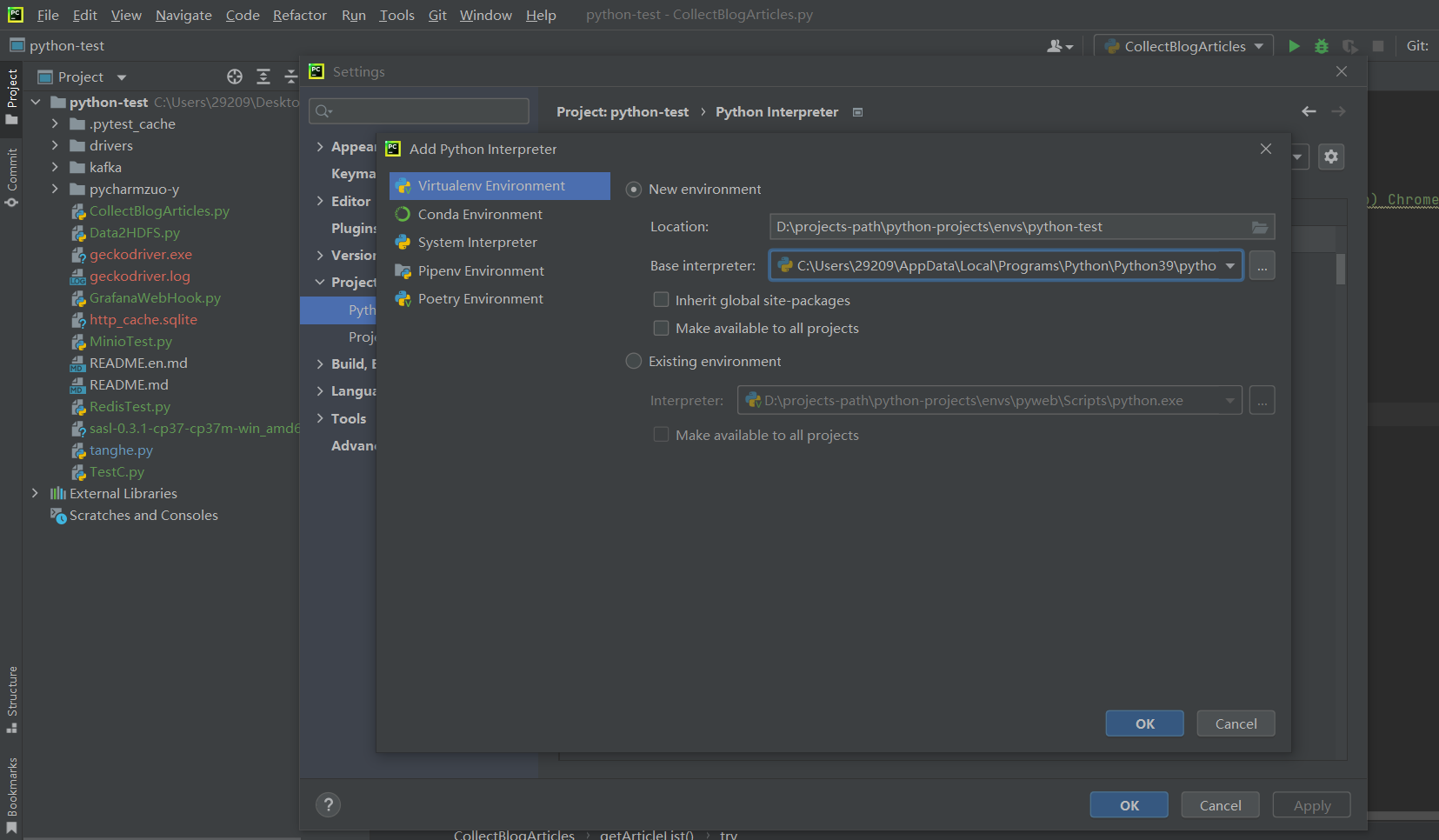Check Make available for existing environment
The image size is (1439, 840).
(661, 435)
